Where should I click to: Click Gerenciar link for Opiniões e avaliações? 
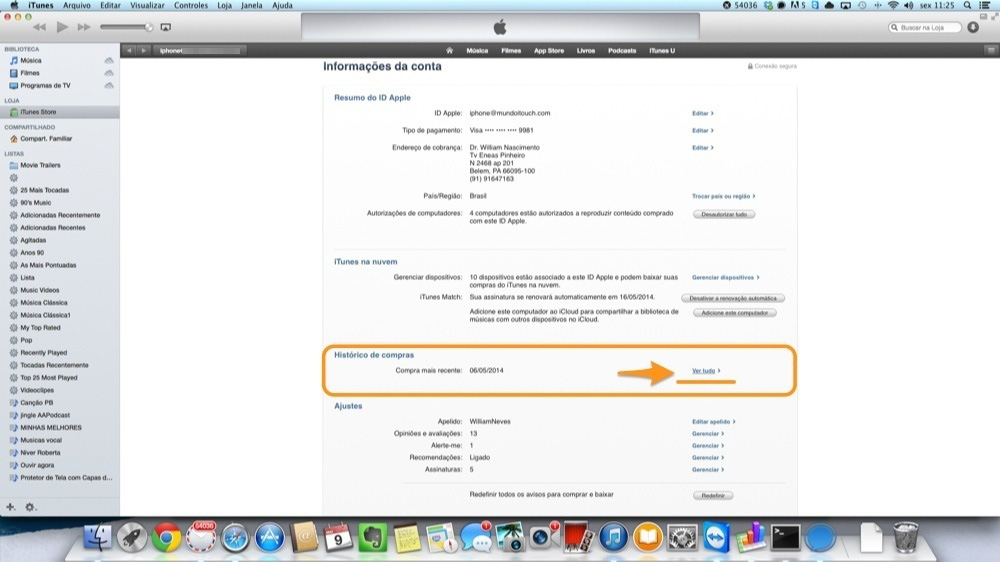tap(707, 434)
